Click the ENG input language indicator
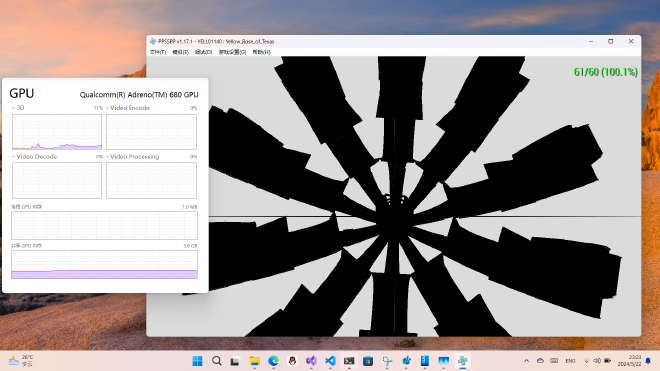The width and height of the screenshot is (660, 371). [x=570, y=361]
